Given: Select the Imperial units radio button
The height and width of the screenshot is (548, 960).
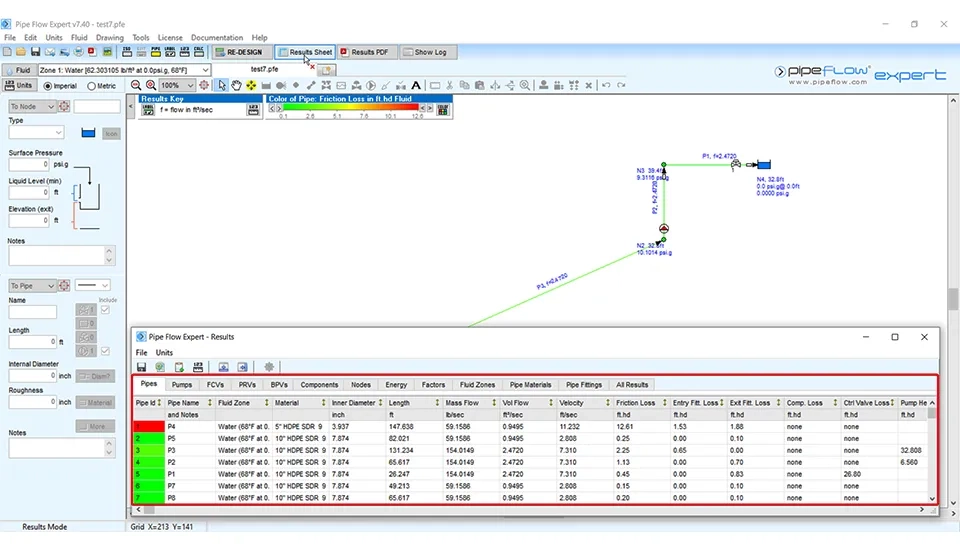Looking at the screenshot, I should click(x=48, y=86).
